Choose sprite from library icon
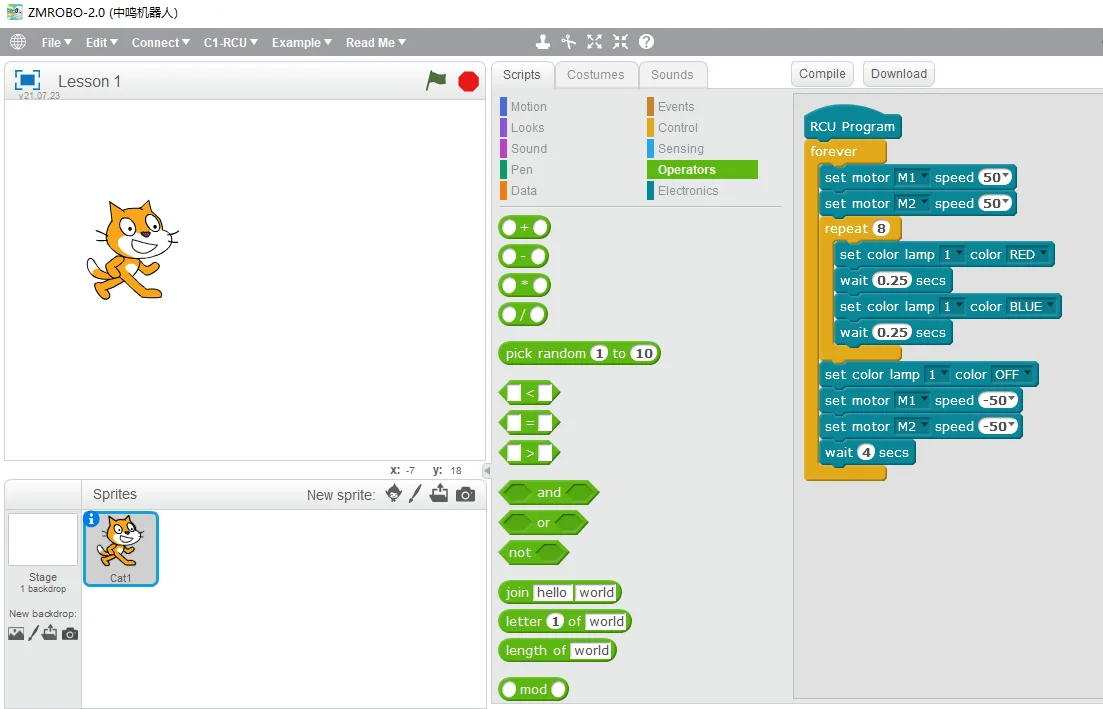This screenshot has width=1103, height=709. pyautogui.click(x=394, y=494)
